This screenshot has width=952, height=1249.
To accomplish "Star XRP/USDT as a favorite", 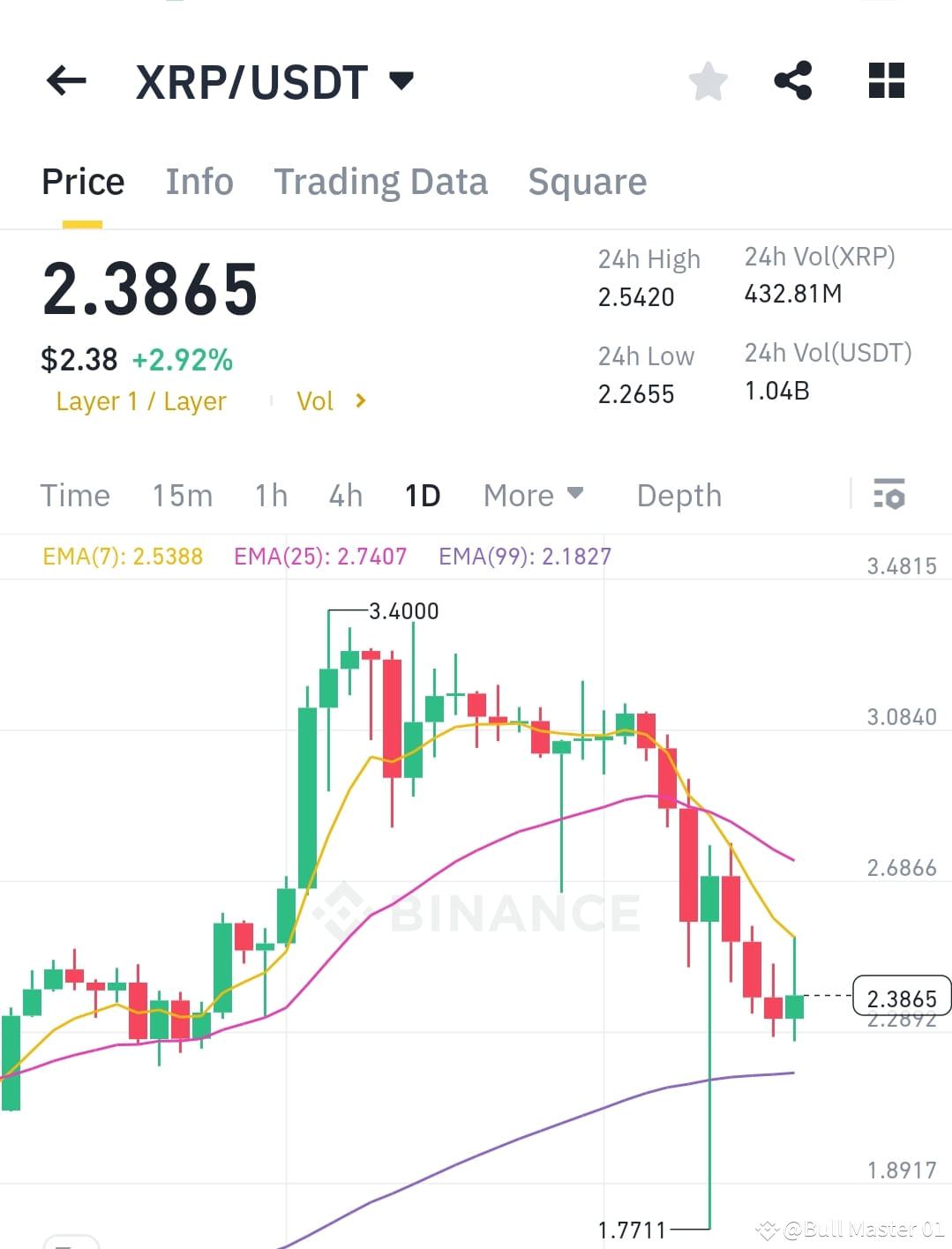I will (707, 81).
